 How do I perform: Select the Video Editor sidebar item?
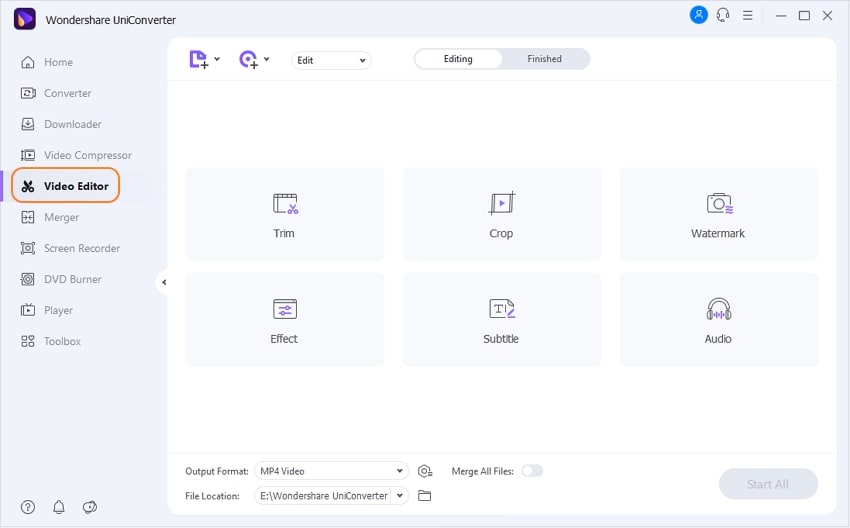point(65,186)
